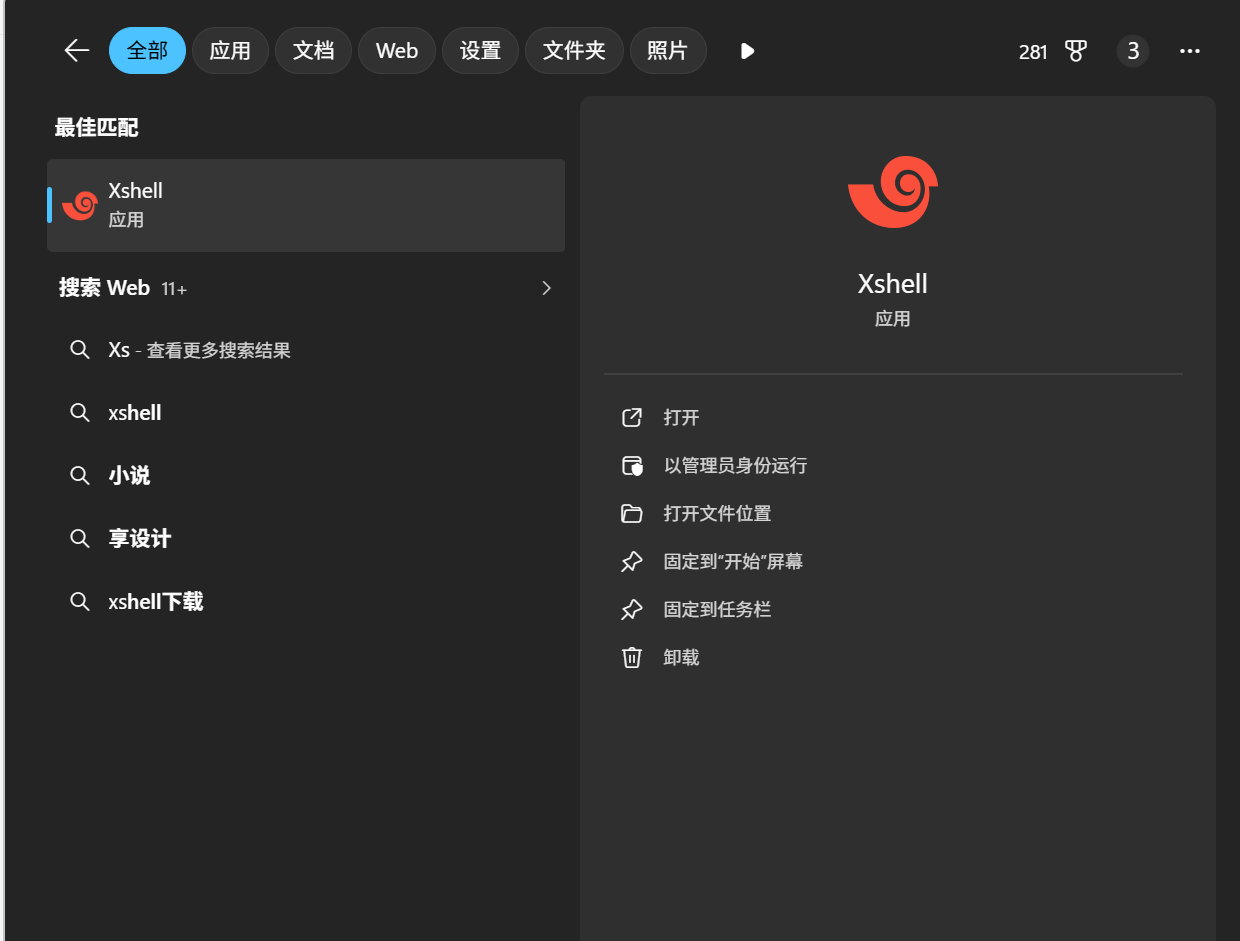The image size is (1240, 941).
Task: Click the admin shield icon
Action: [632, 465]
